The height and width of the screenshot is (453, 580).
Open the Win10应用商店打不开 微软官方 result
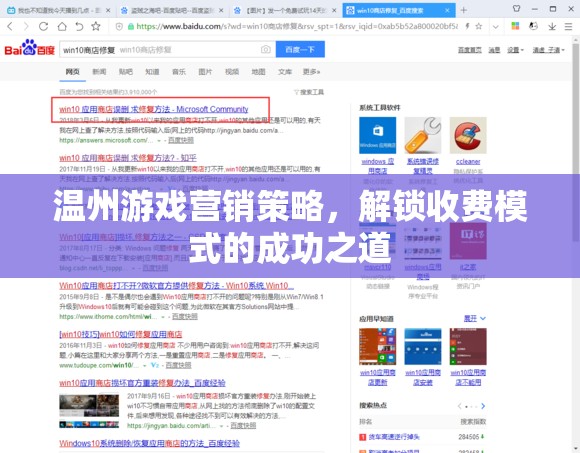(176, 286)
